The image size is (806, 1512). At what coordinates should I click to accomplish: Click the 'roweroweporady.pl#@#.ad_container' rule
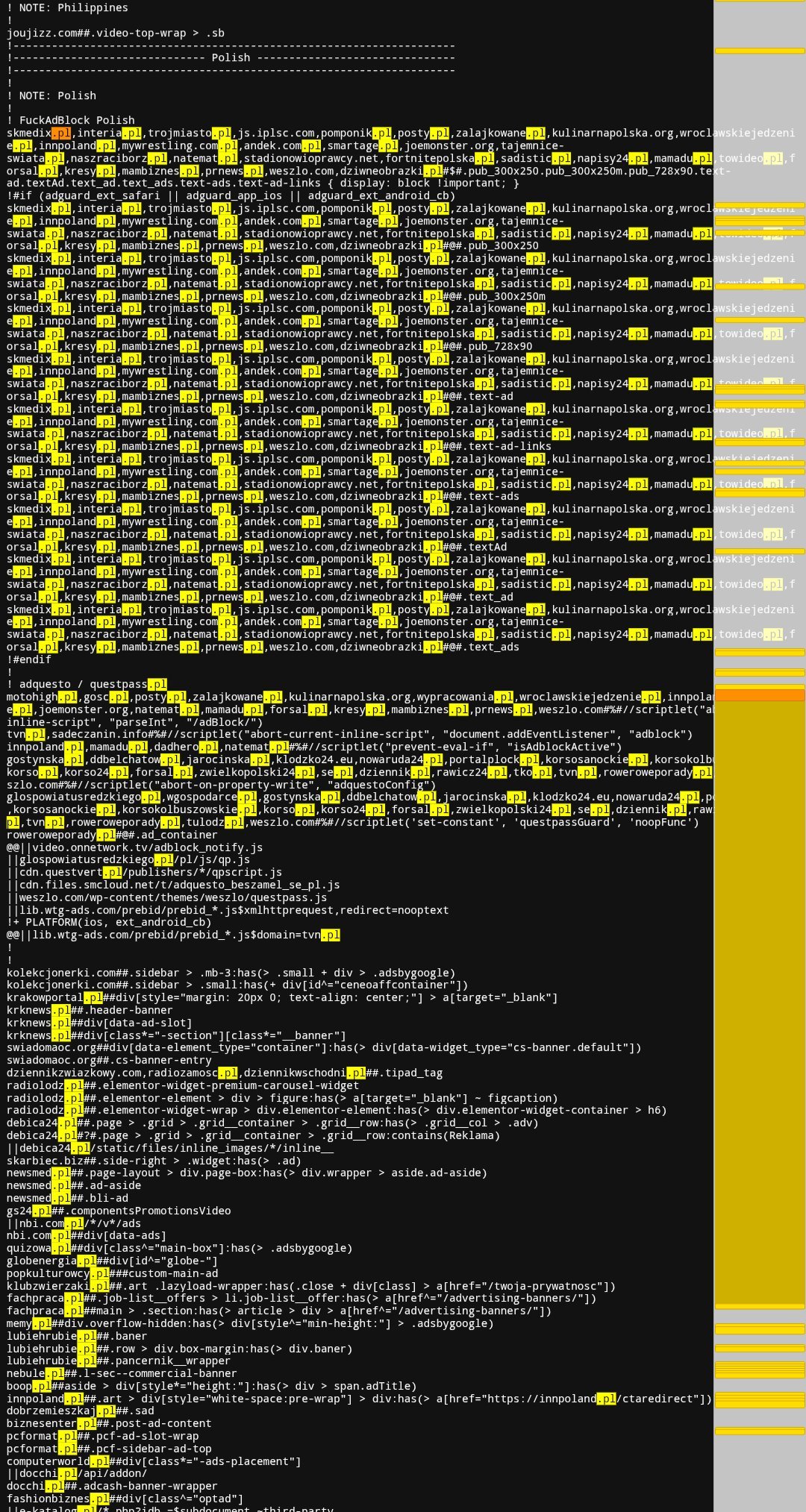pos(112,835)
